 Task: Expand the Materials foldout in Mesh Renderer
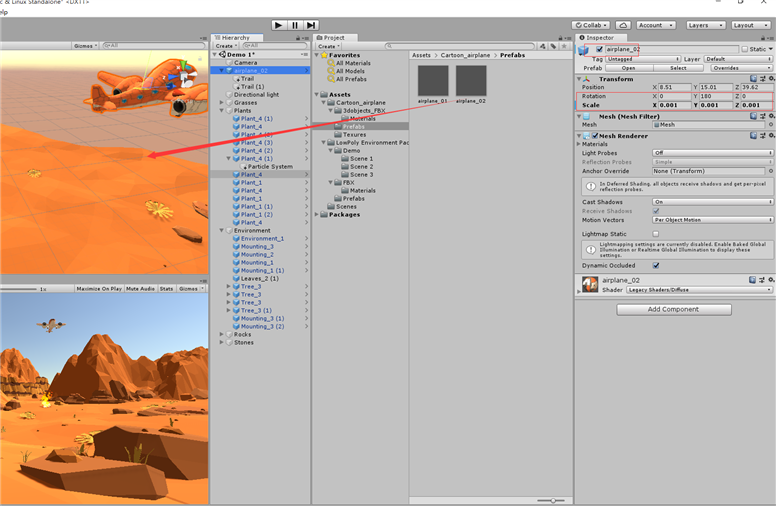pyautogui.click(x=579, y=144)
